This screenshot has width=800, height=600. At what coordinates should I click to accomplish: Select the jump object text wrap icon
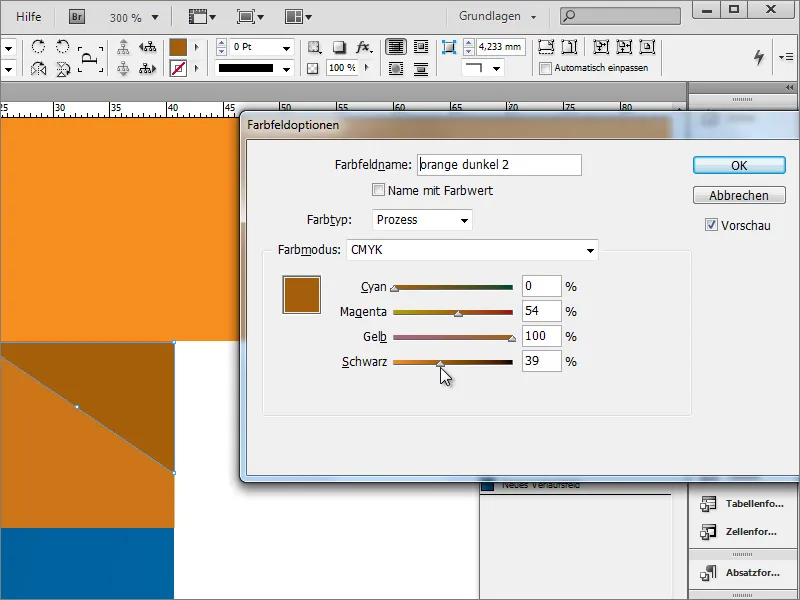[421, 68]
